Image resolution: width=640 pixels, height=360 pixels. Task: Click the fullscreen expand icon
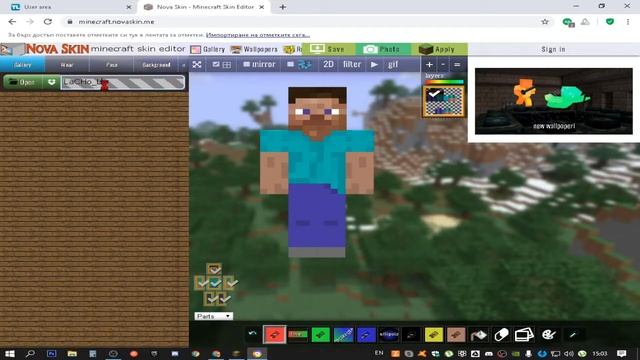(x=197, y=64)
